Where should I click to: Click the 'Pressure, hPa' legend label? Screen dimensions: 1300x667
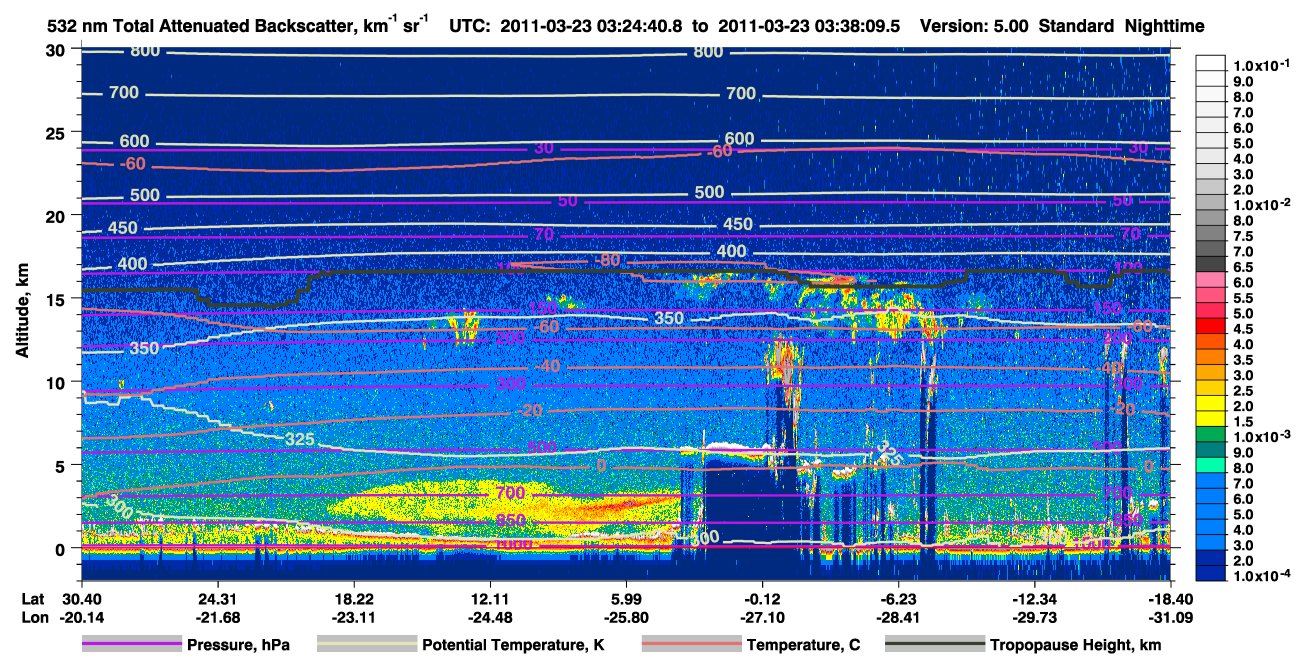click(240, 645)
